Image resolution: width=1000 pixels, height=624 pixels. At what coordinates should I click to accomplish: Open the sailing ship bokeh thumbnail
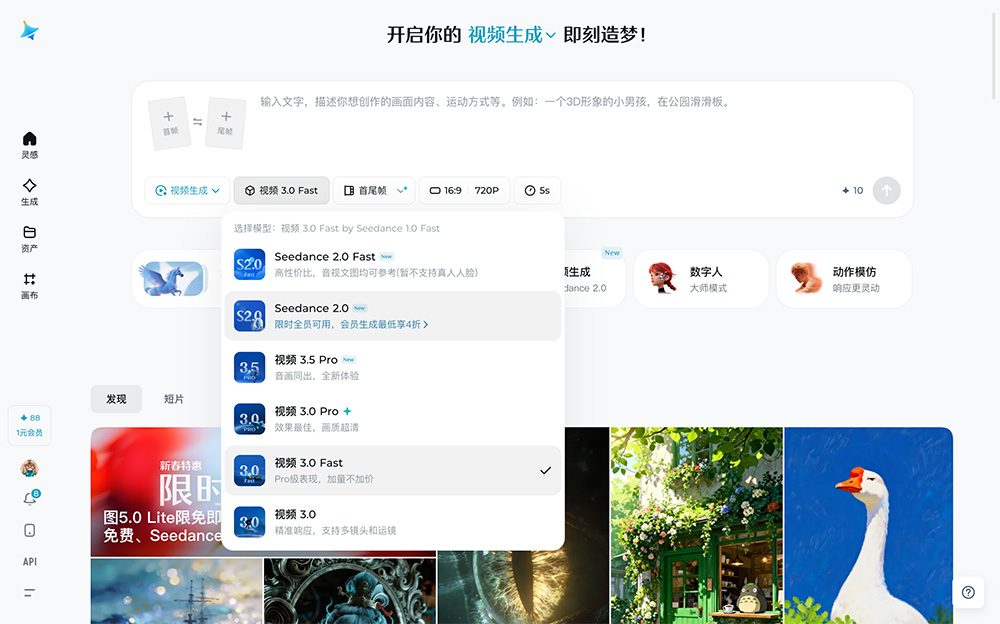click(177, 591)
